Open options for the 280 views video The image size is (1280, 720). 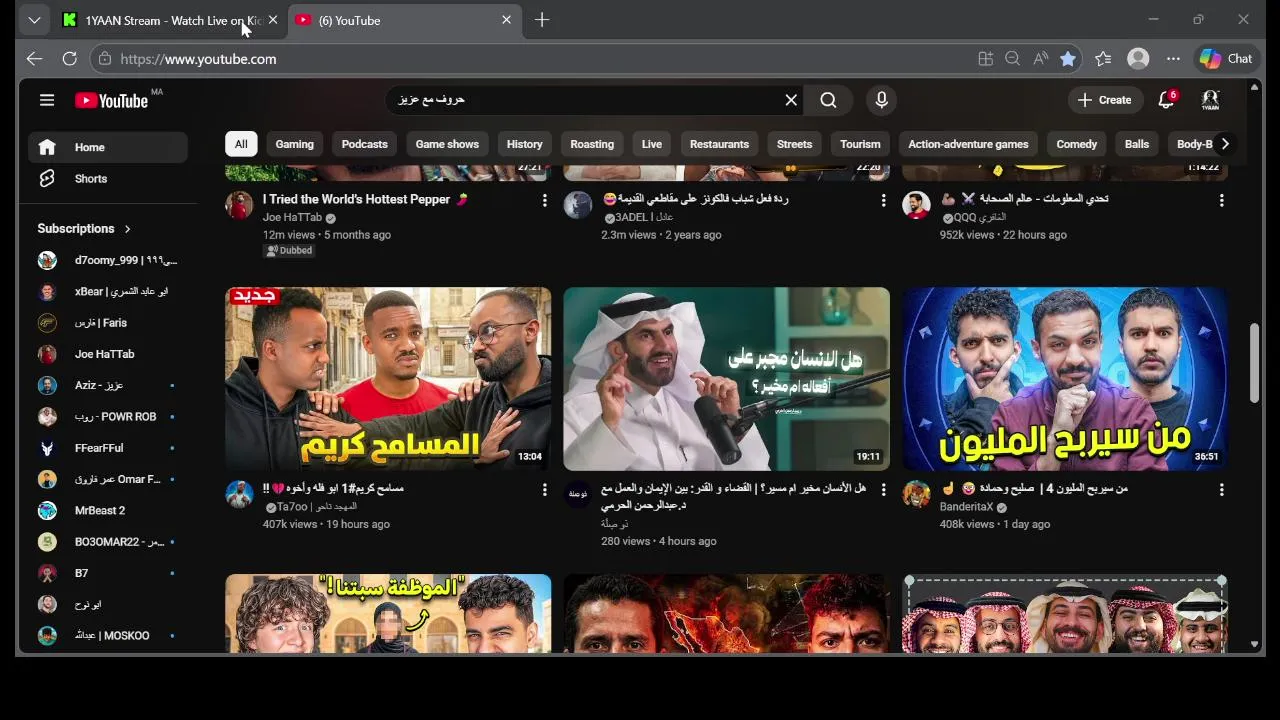[883, 490]
